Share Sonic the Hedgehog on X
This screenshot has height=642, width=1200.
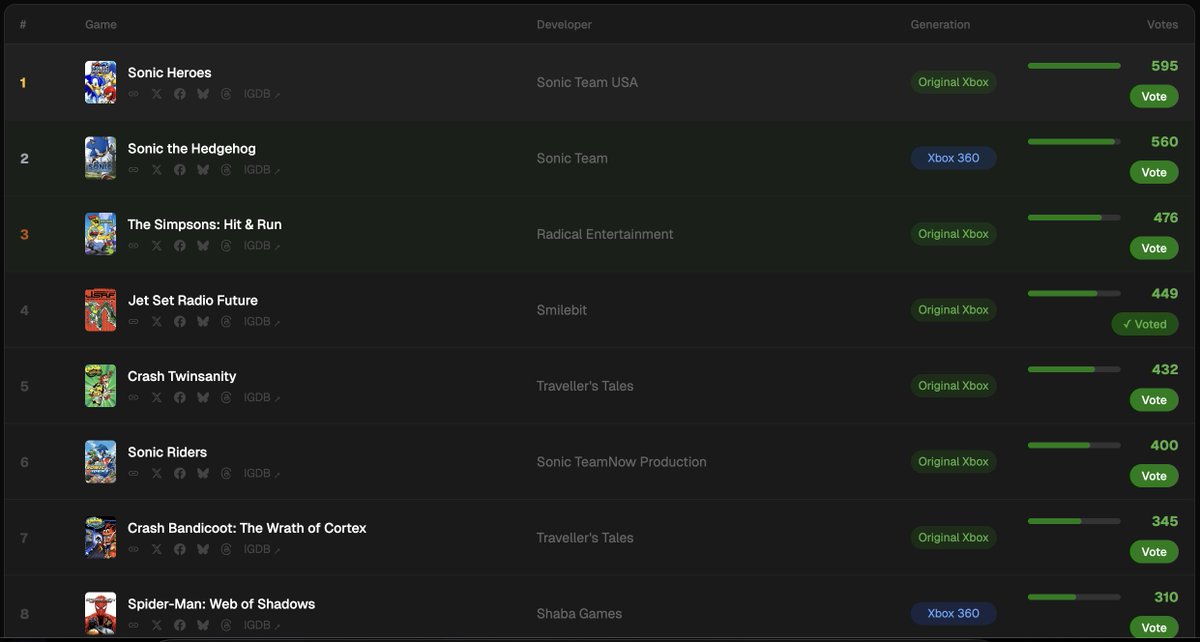pyautogui.click(x=156, y=170)
